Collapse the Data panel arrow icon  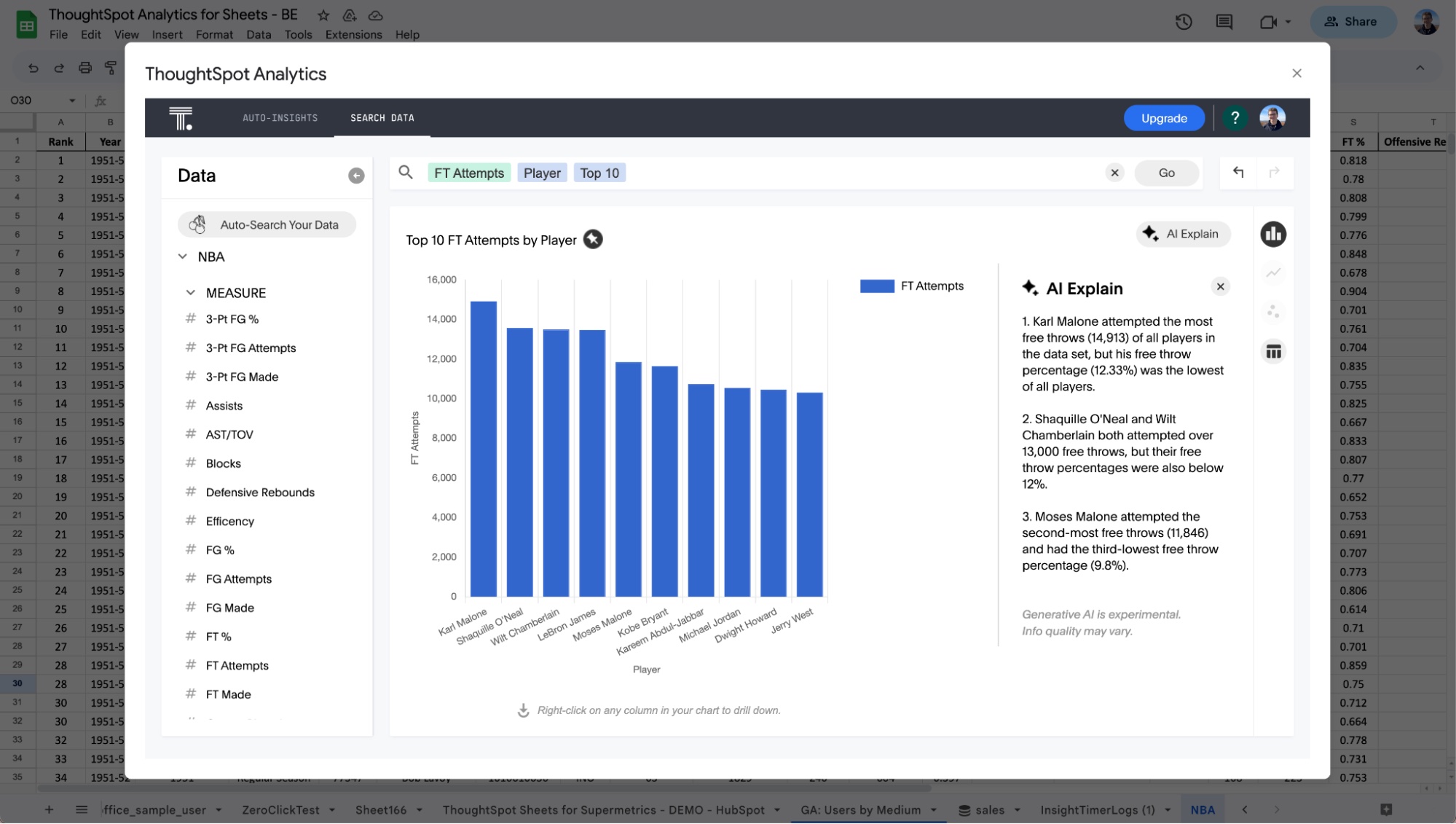coord(356,176)
